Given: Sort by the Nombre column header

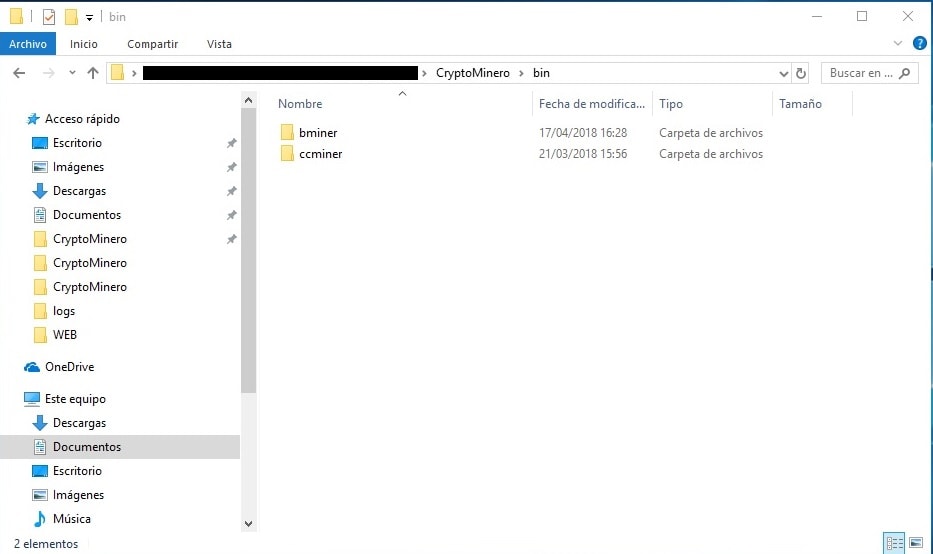Looking at the screenshot, I should point(300,104).
